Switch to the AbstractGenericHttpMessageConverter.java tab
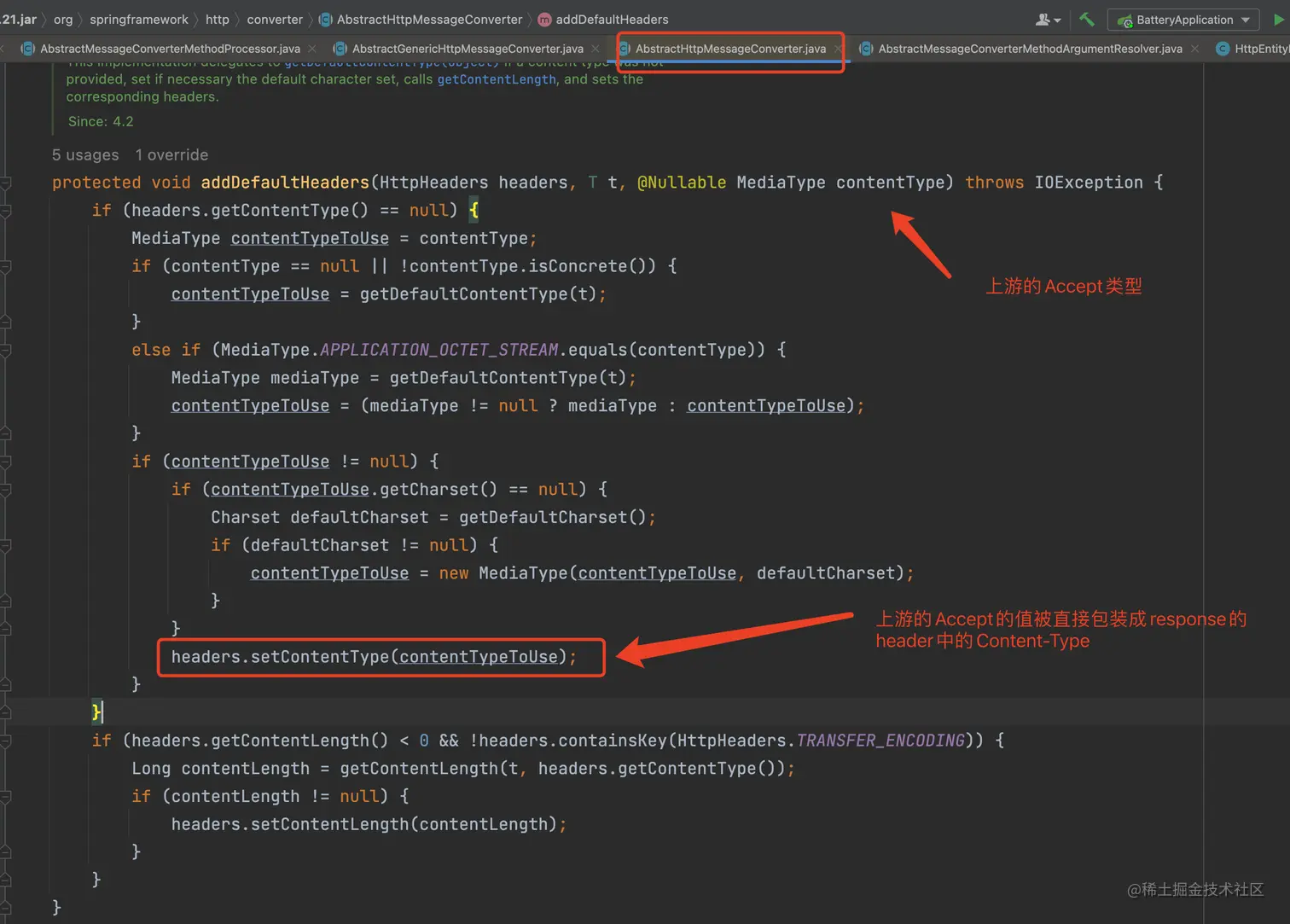 click(x=468, y=49)
